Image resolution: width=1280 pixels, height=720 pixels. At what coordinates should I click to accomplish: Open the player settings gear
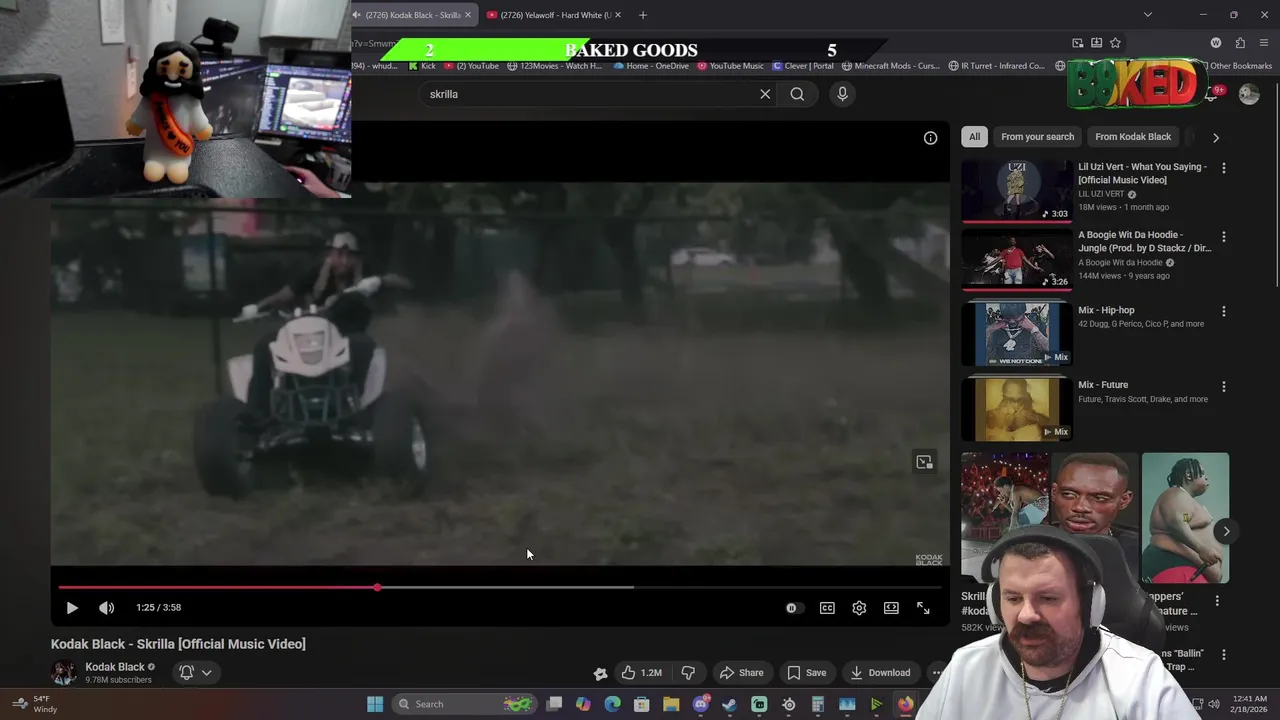859,608
